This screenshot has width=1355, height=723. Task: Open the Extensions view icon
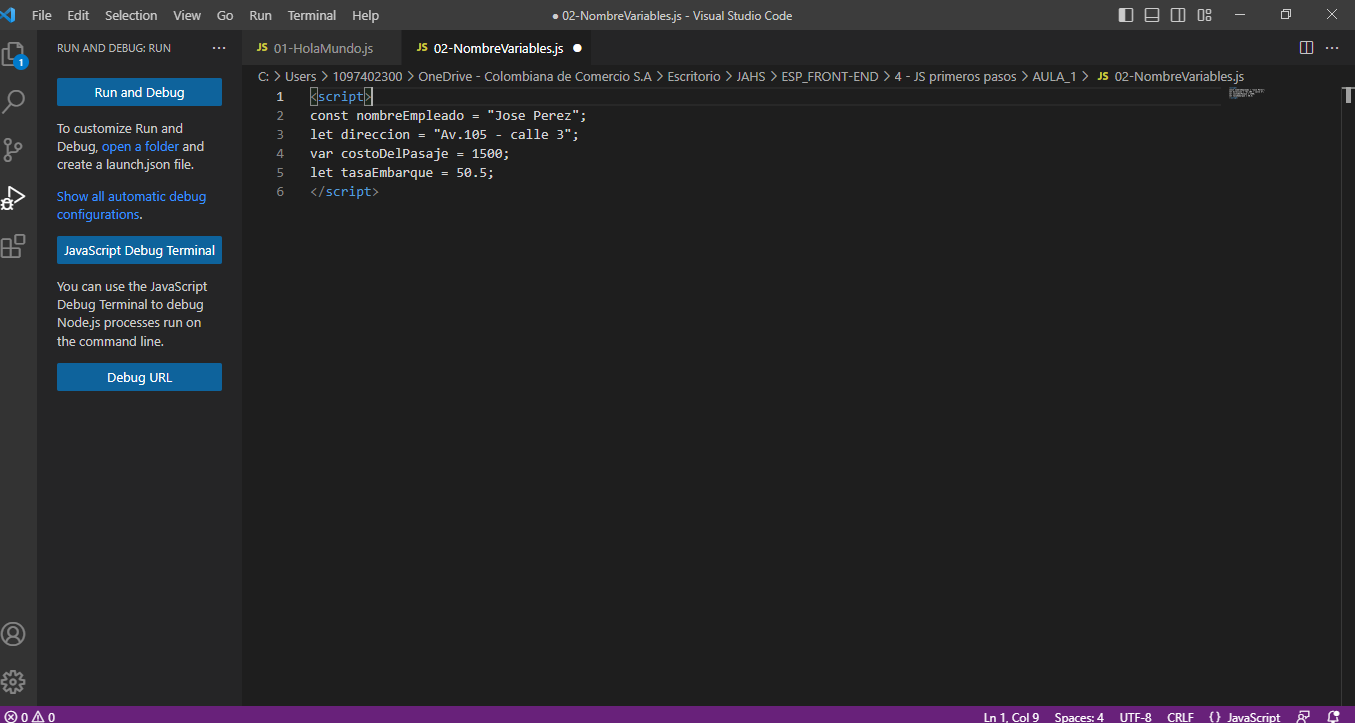coord(14,245)
